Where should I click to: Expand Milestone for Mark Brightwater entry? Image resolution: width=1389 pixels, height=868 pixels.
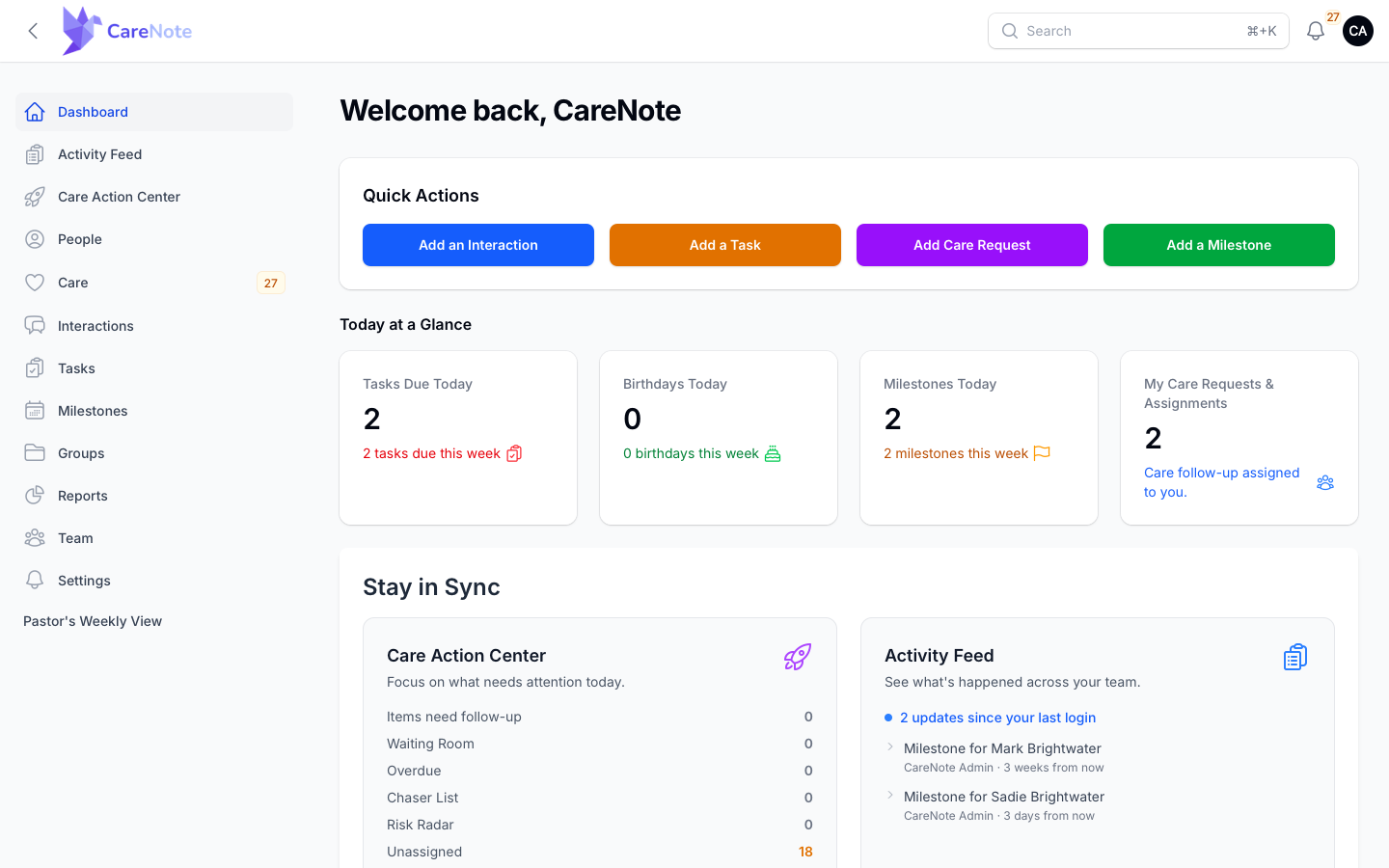[x=890, y=747]
